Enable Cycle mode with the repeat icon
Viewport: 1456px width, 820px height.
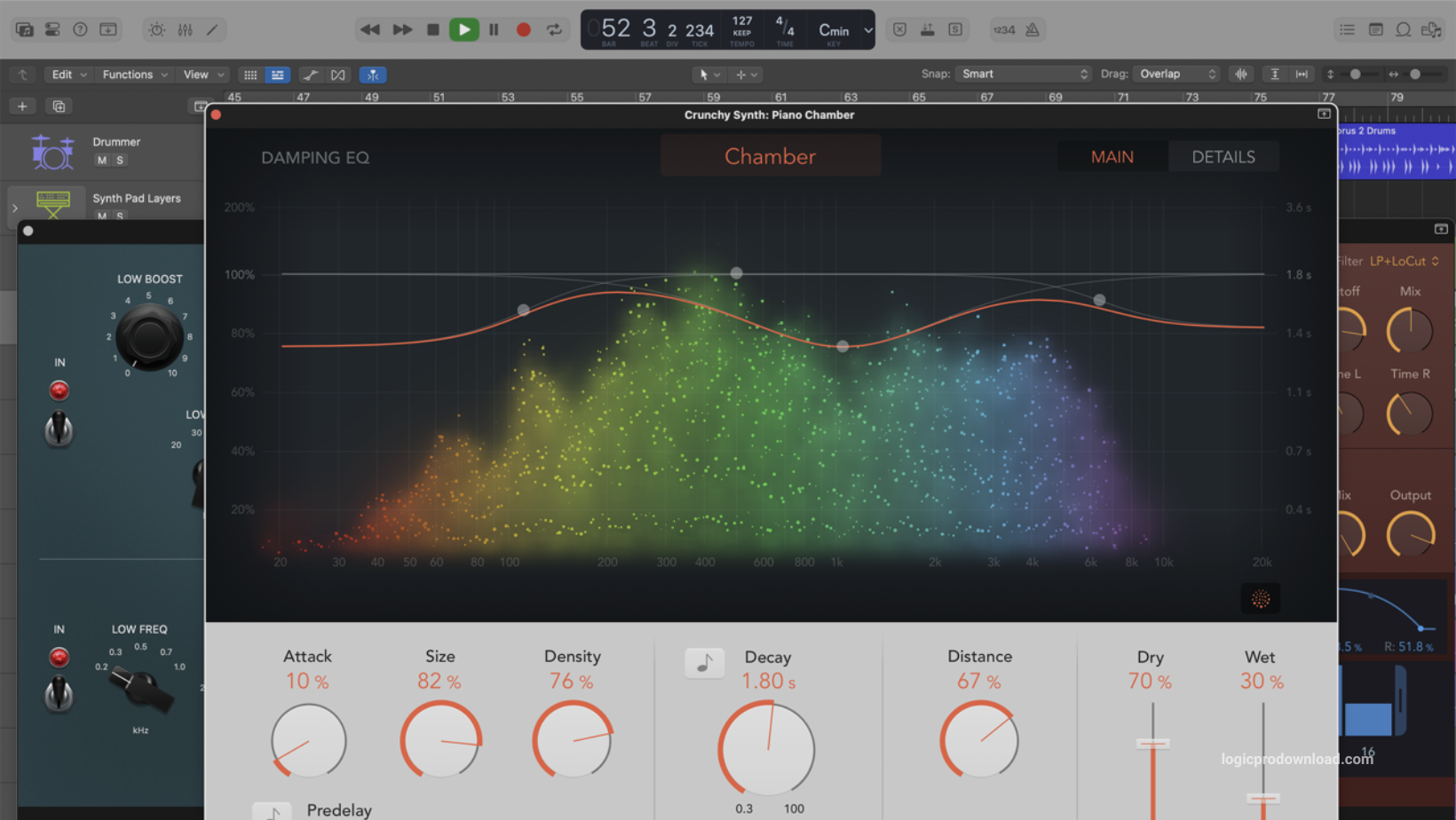(555, 29)
